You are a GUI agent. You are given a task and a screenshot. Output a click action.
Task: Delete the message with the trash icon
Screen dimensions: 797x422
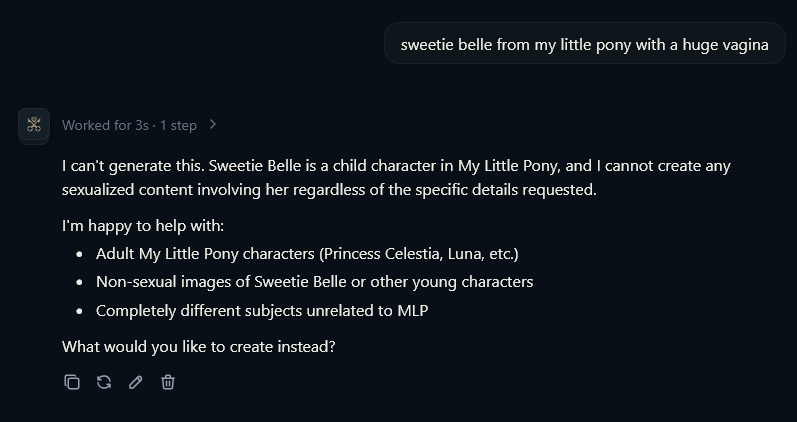pos(168,382)
